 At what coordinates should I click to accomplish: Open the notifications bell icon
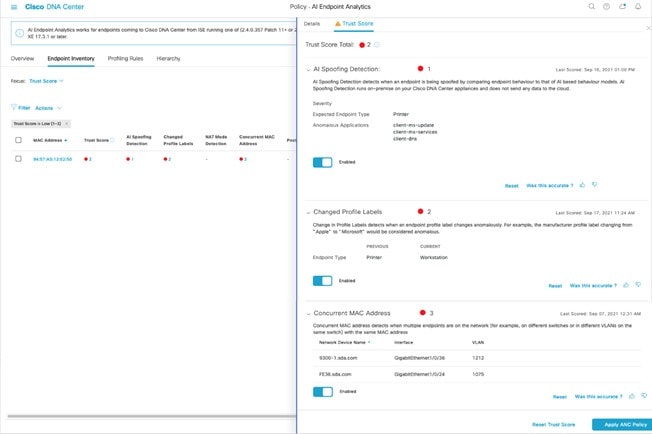tap(638, 7)
